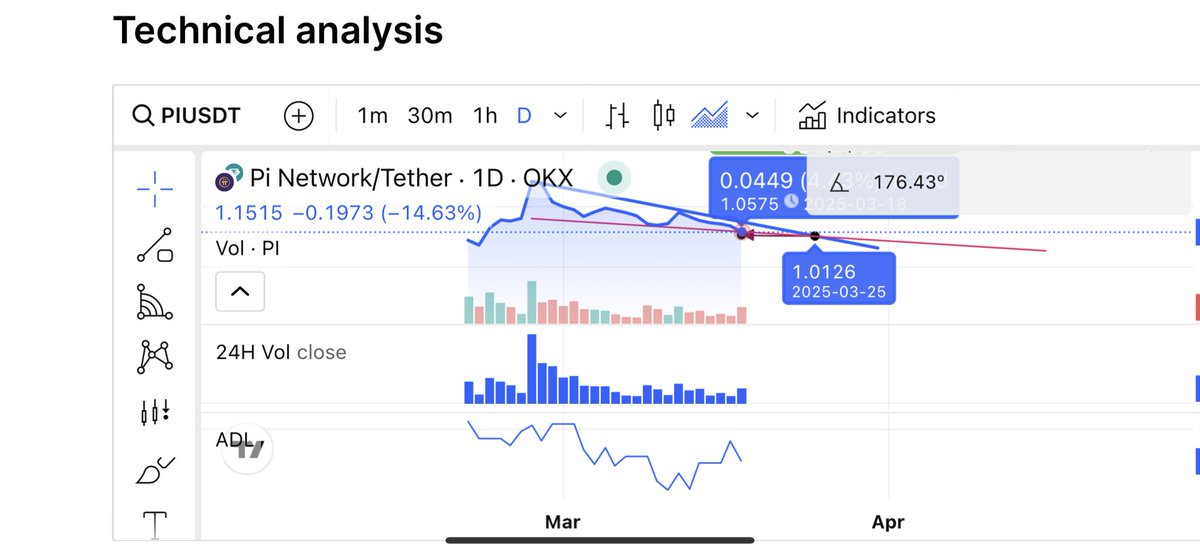
Task: Select the Text annotation tool
Action: pos(154,523)
